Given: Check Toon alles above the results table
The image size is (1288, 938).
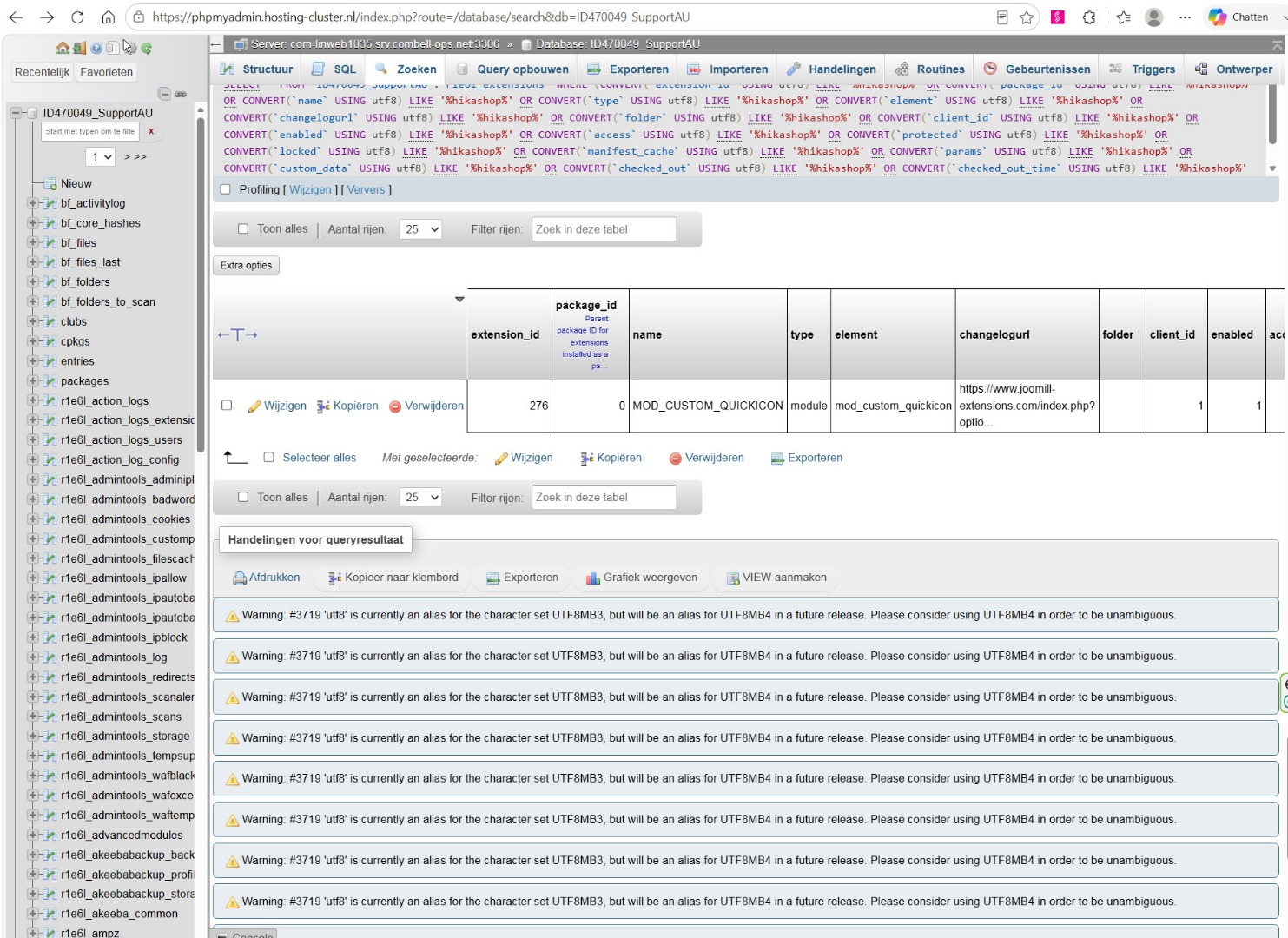Looking at the screenshot, I should tap(243, 229).
